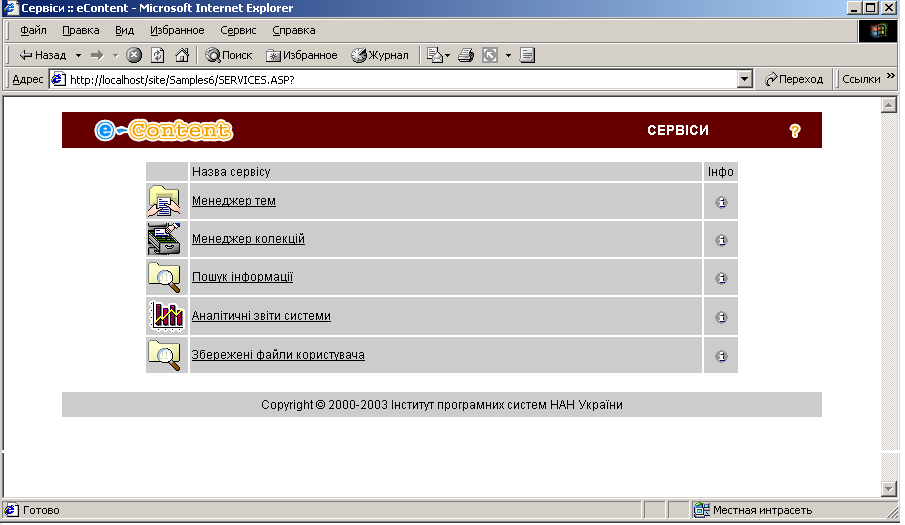
Task: Click the Переход go button
Action: (x=794, y=80)
